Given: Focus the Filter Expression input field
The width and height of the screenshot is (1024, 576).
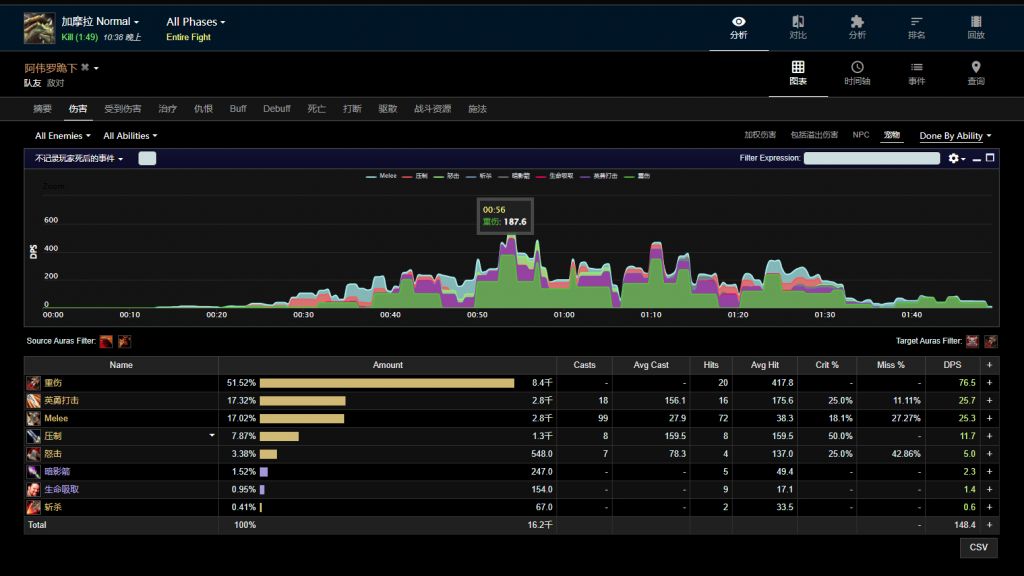Looking at the screenshot, I should click(x=872, y=158).
